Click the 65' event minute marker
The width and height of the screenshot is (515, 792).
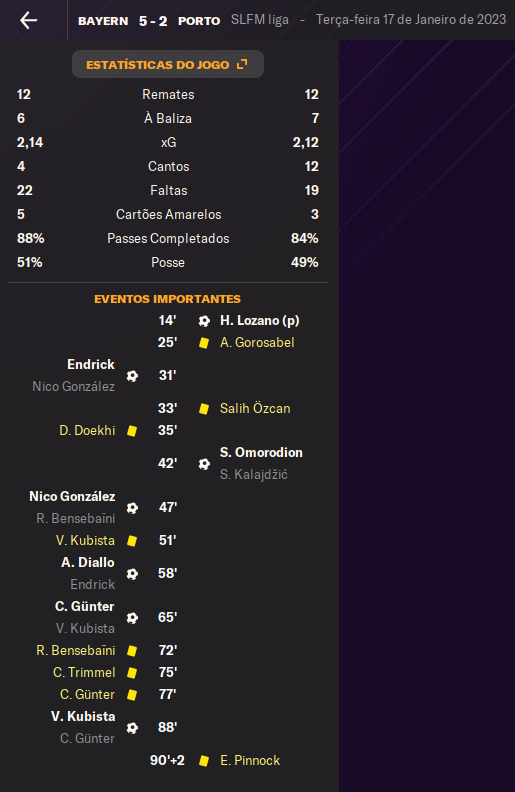(168, 618)
